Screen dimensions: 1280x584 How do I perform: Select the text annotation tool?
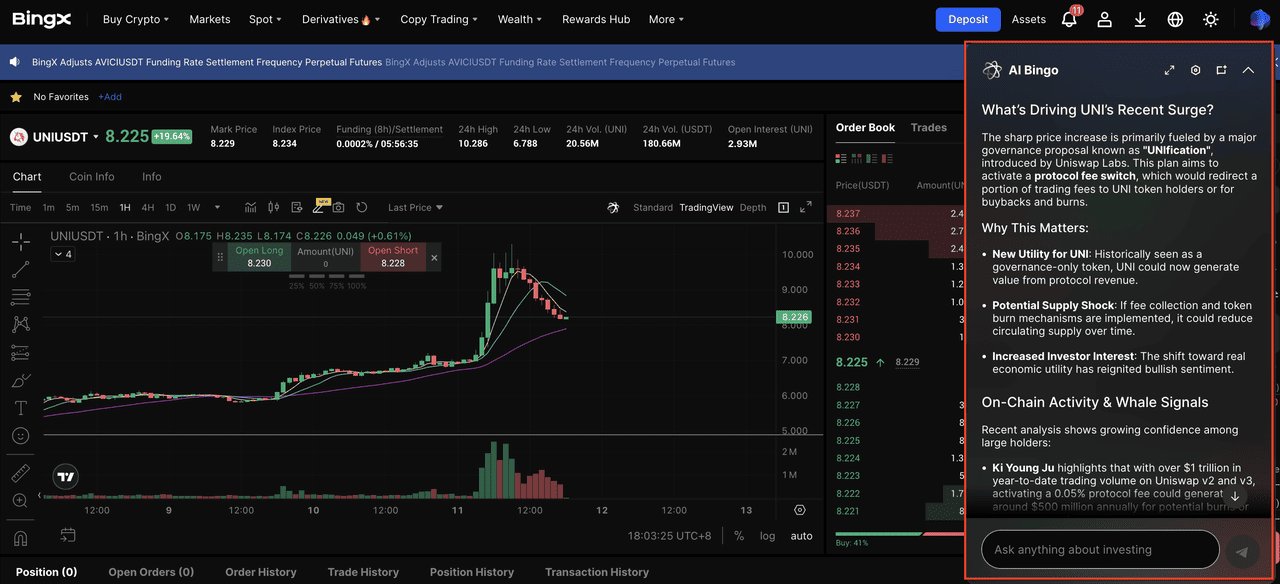(20, 408)
